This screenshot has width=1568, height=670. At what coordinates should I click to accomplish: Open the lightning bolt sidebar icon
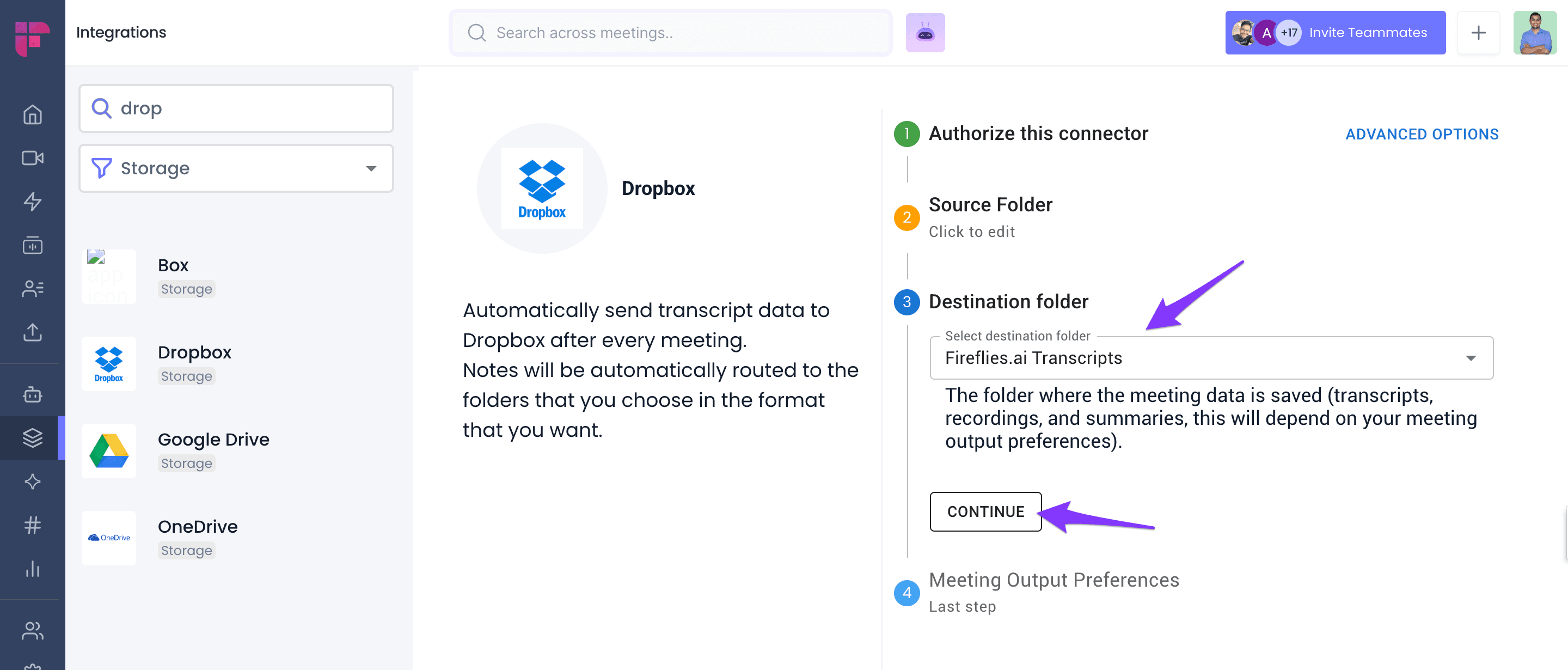coord(32,202)
